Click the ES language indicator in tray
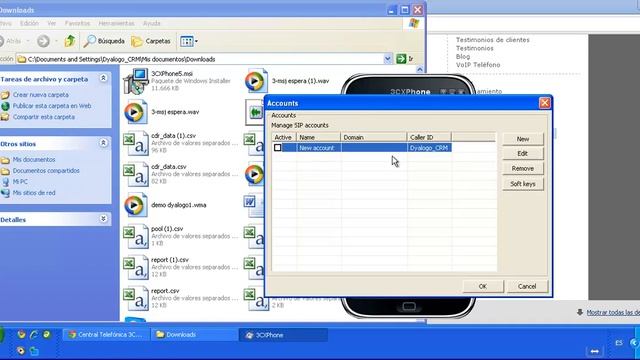Screen dimensions: 640x360 (x=619, y=343)
